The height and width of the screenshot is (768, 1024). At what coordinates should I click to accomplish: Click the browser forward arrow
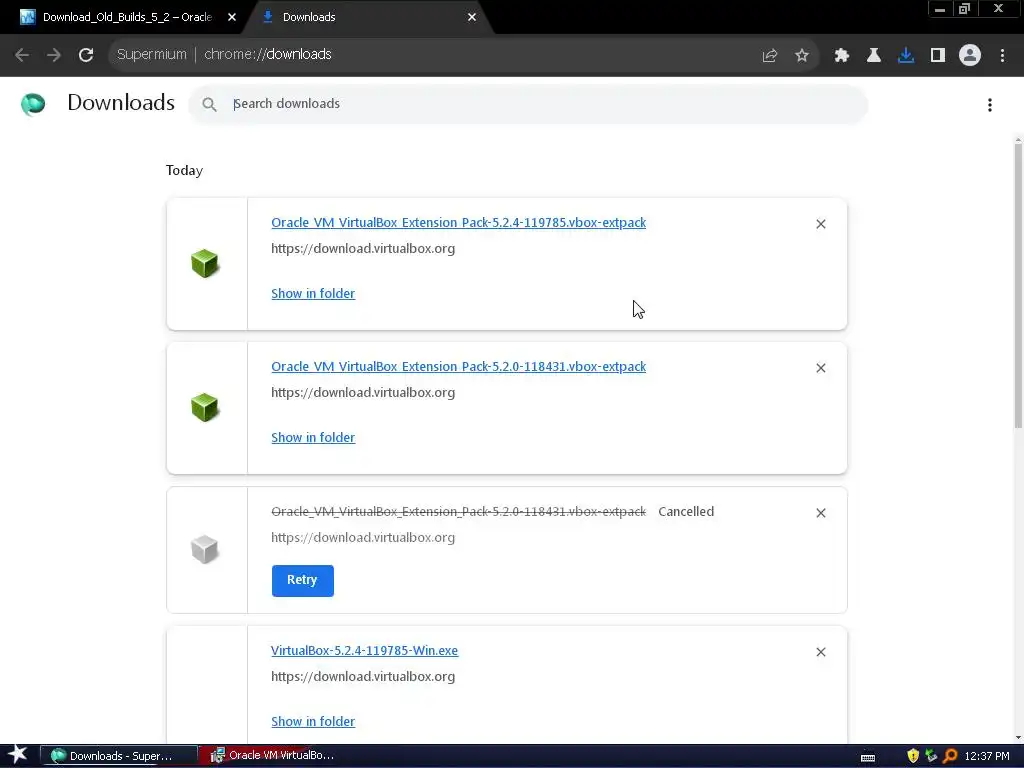pyautogui.click(x=54, y=55)
